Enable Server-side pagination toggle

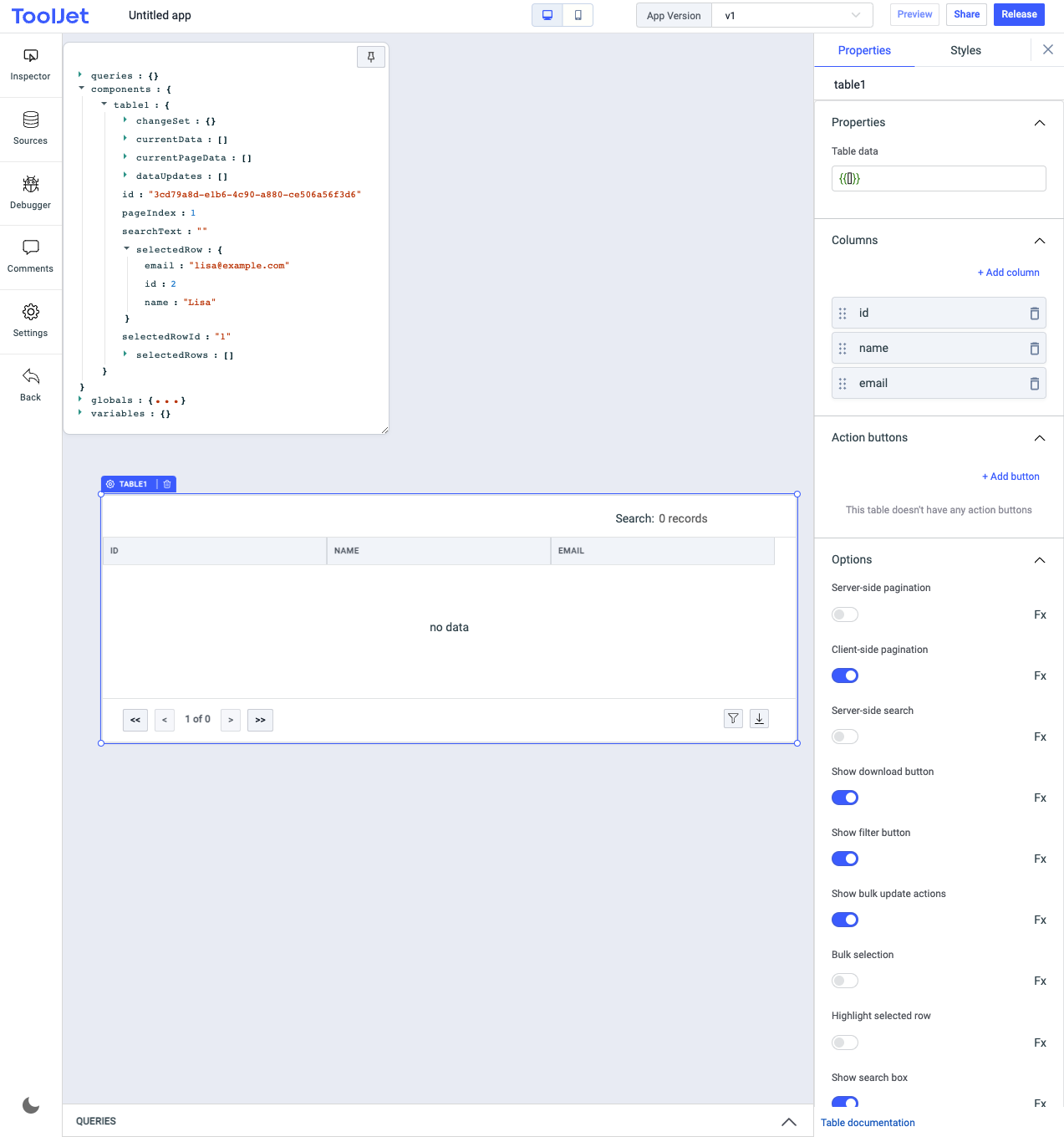tap(845, 614)
